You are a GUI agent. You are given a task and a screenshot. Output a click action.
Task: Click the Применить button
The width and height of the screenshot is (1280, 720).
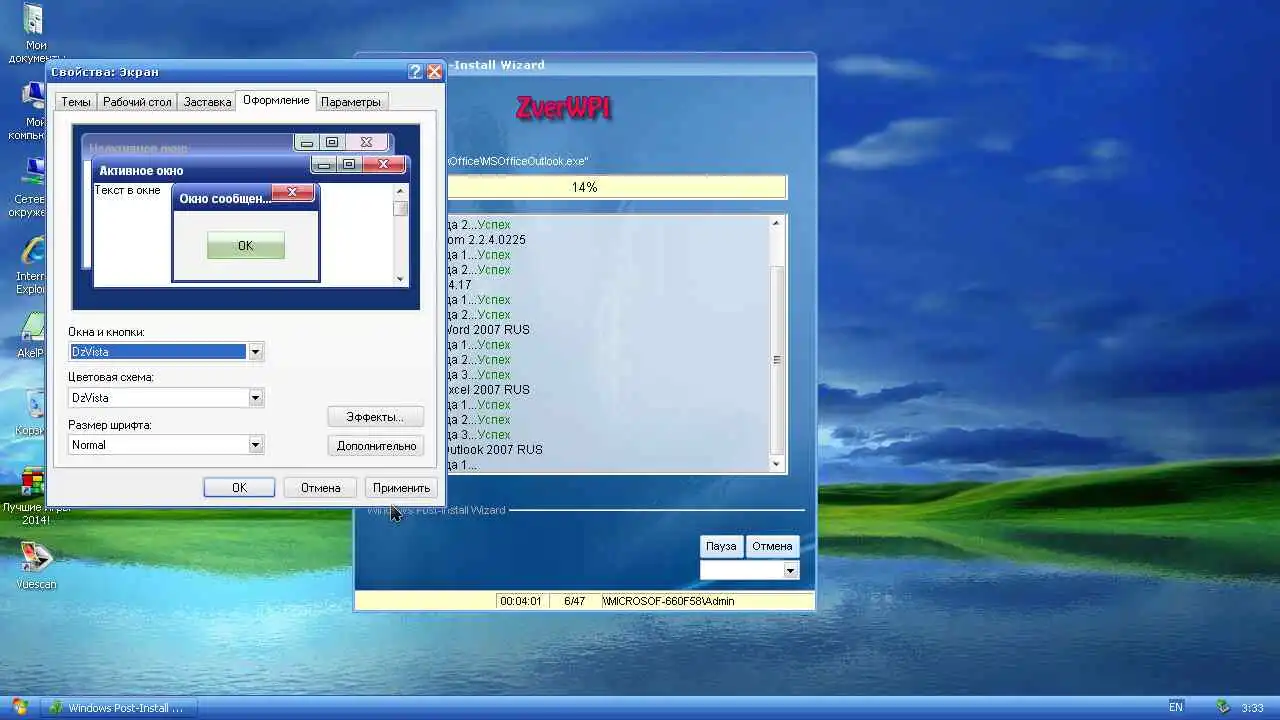coord(401,488)
